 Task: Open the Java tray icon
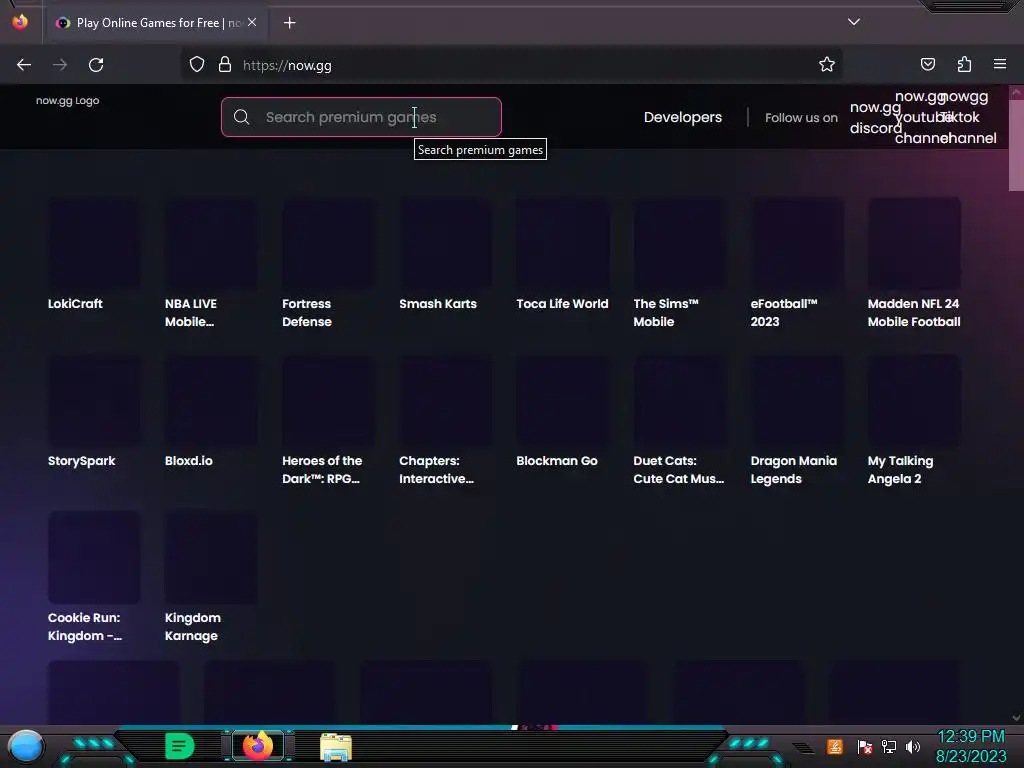835,746
